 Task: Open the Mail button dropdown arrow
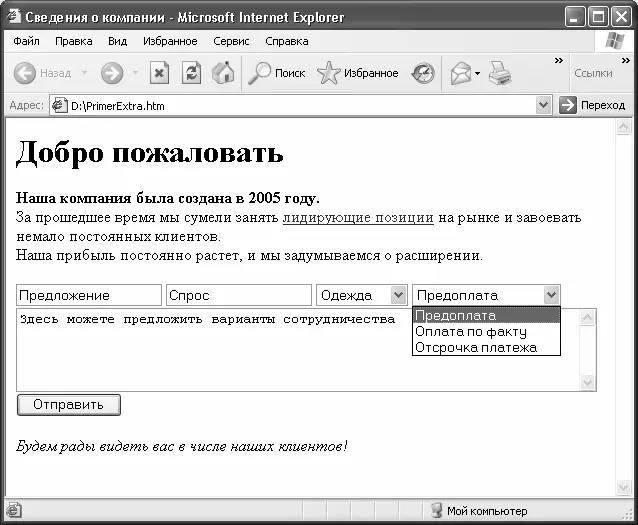pos(477,74)
